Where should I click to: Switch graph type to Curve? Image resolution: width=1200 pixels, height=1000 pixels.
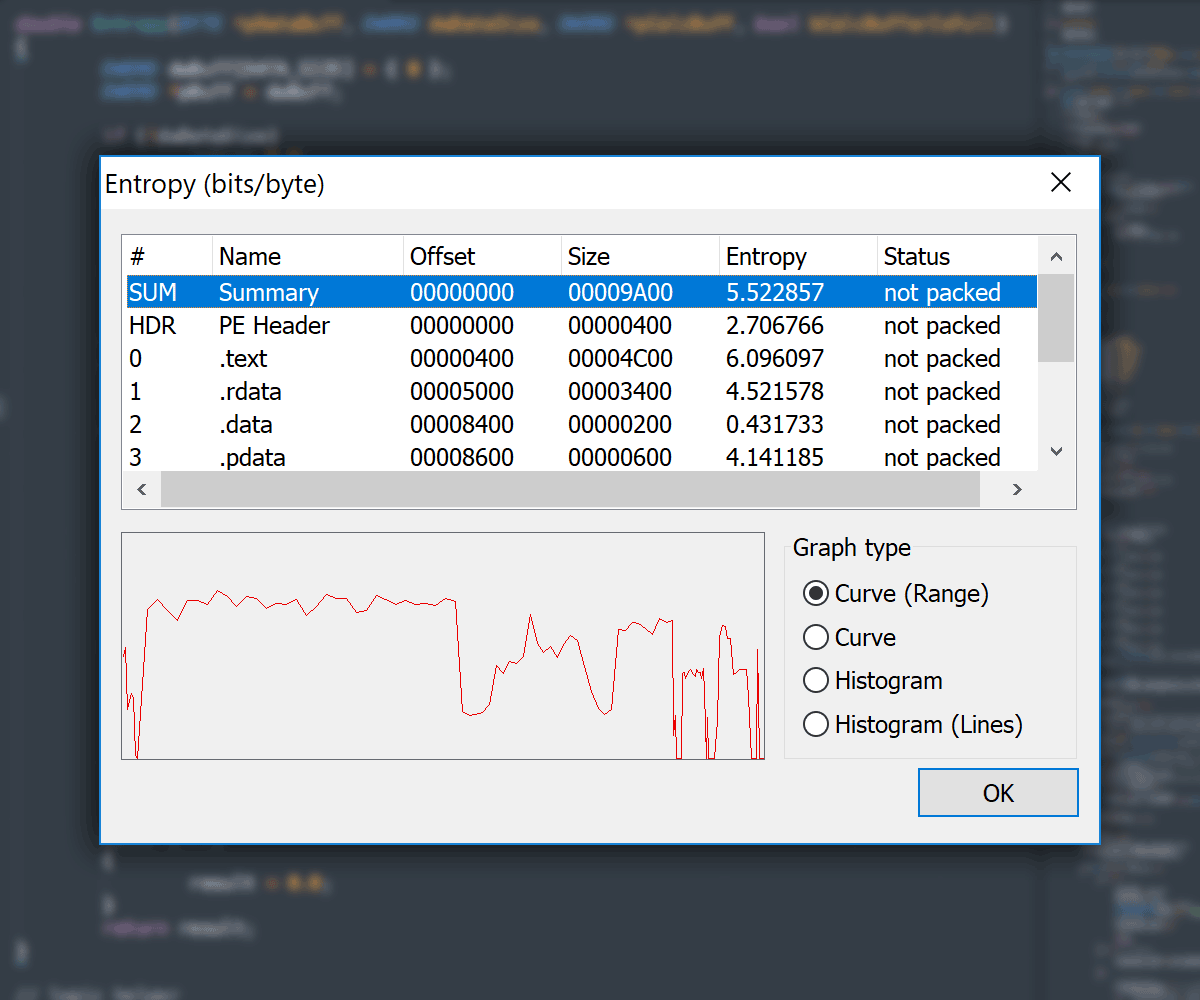pyautogui.click(x=816, y=637)
